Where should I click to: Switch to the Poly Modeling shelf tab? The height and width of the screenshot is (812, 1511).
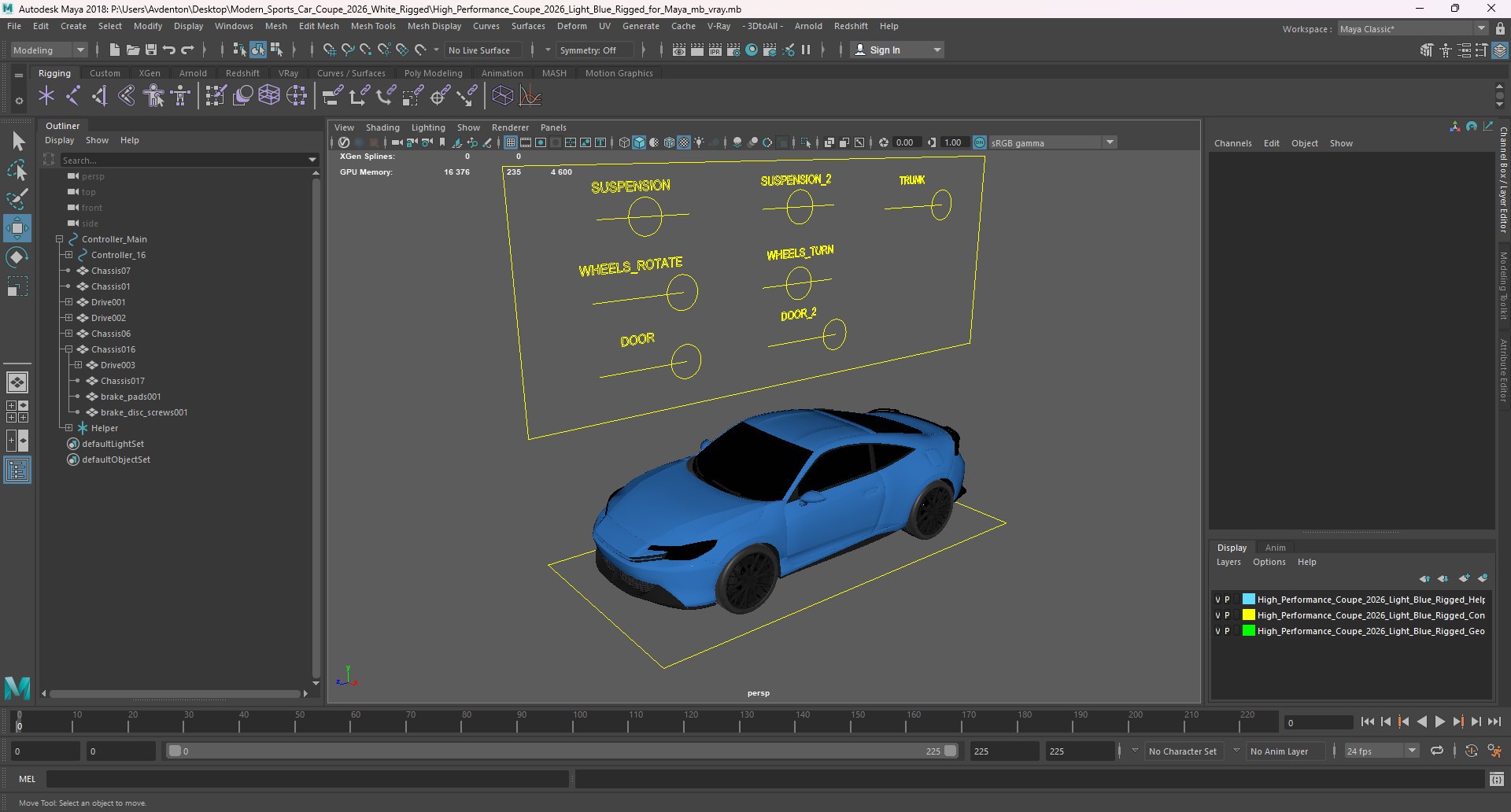click(x=433, y=73)
